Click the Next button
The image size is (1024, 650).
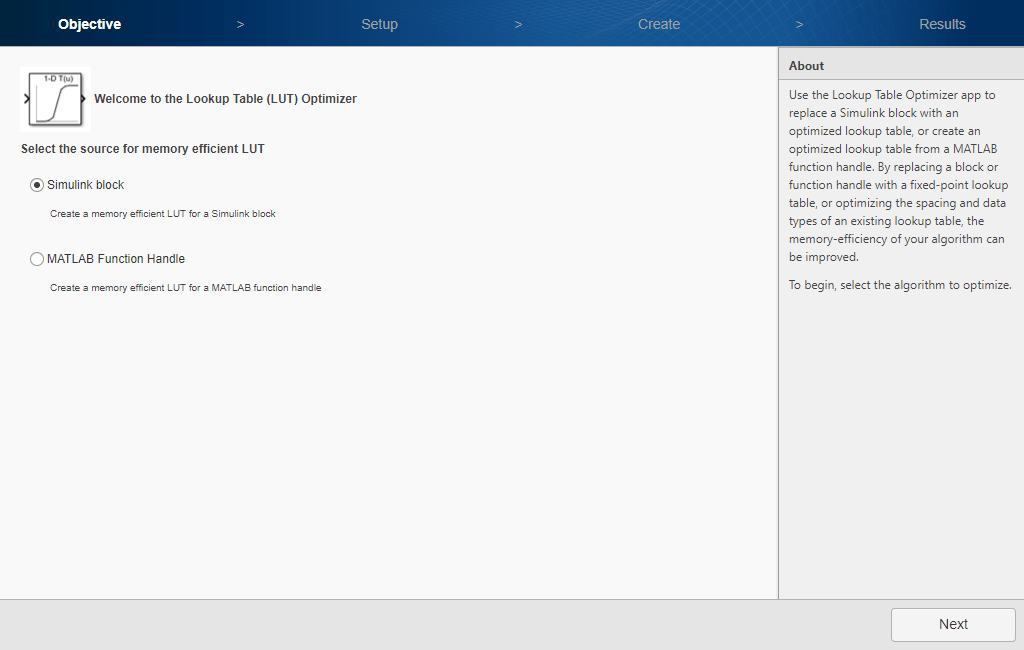click(x=953, y=625)
